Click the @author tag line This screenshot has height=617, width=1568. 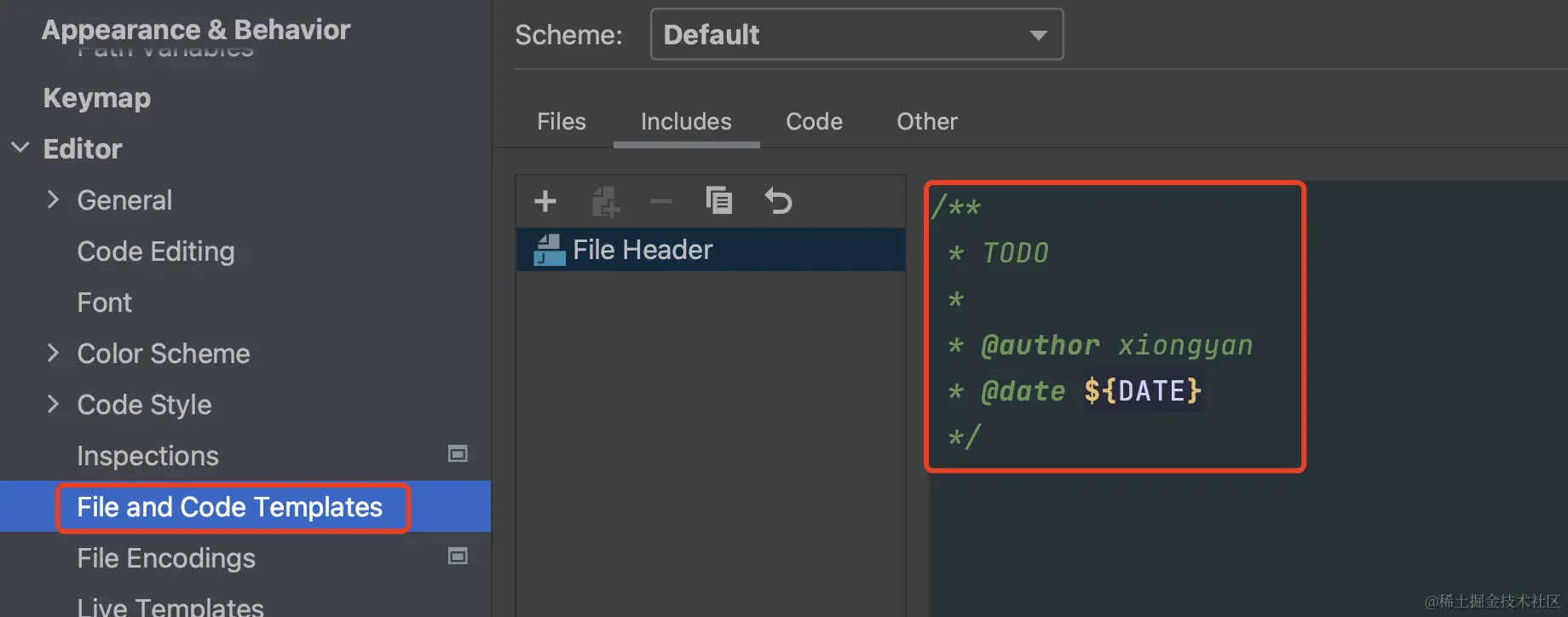point(1100,345)
